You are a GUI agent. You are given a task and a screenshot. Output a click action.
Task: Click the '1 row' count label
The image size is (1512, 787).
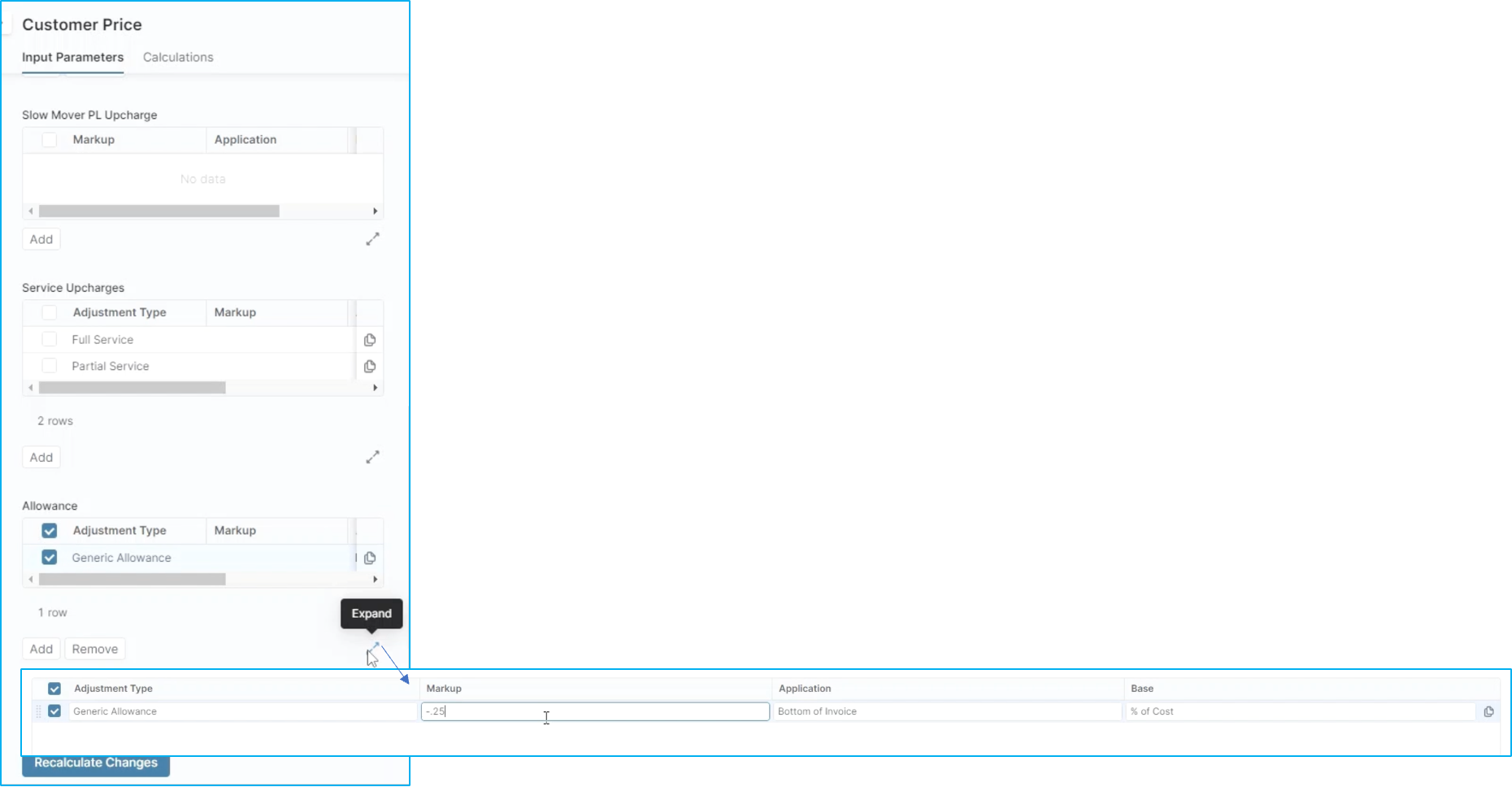(x=52, y=613)
